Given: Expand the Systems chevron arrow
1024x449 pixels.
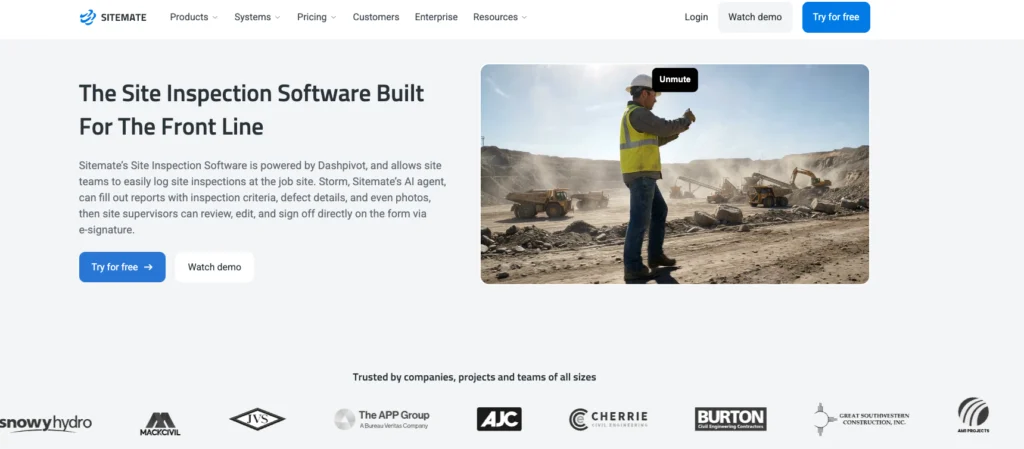Looking at the screenshot, I should (x=278, y=18).
